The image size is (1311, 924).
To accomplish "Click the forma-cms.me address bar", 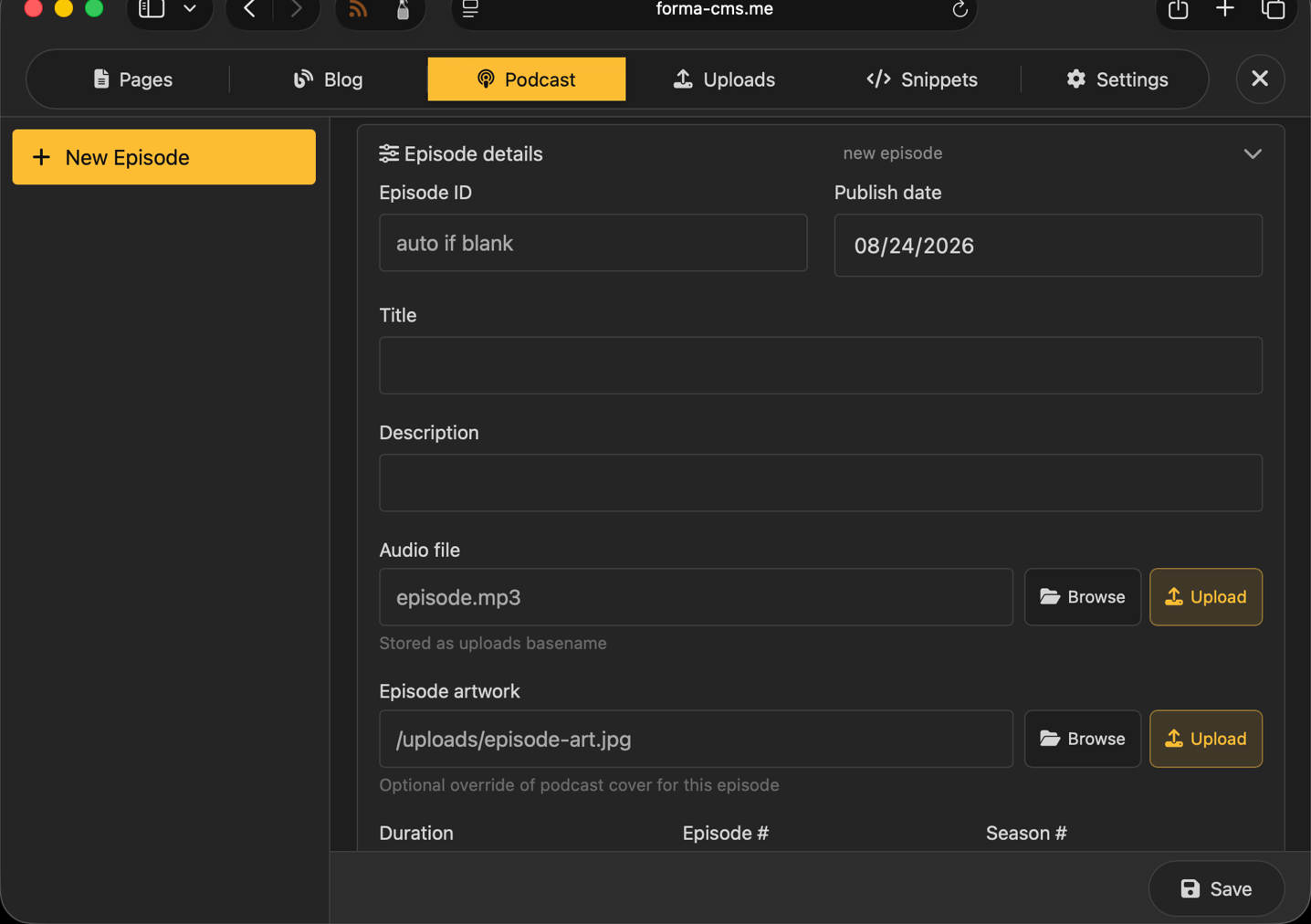I will pos(714,9).
